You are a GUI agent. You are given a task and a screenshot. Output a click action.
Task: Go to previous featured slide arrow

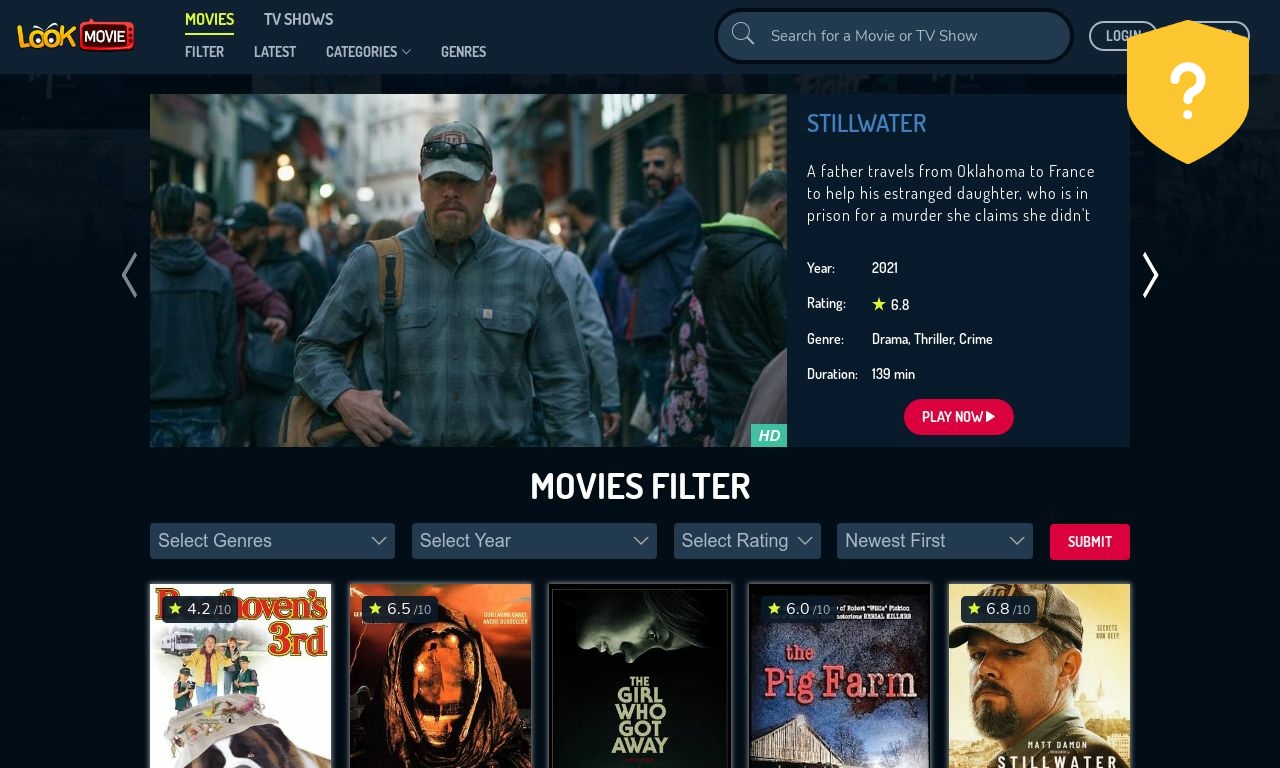click(129, 275)
